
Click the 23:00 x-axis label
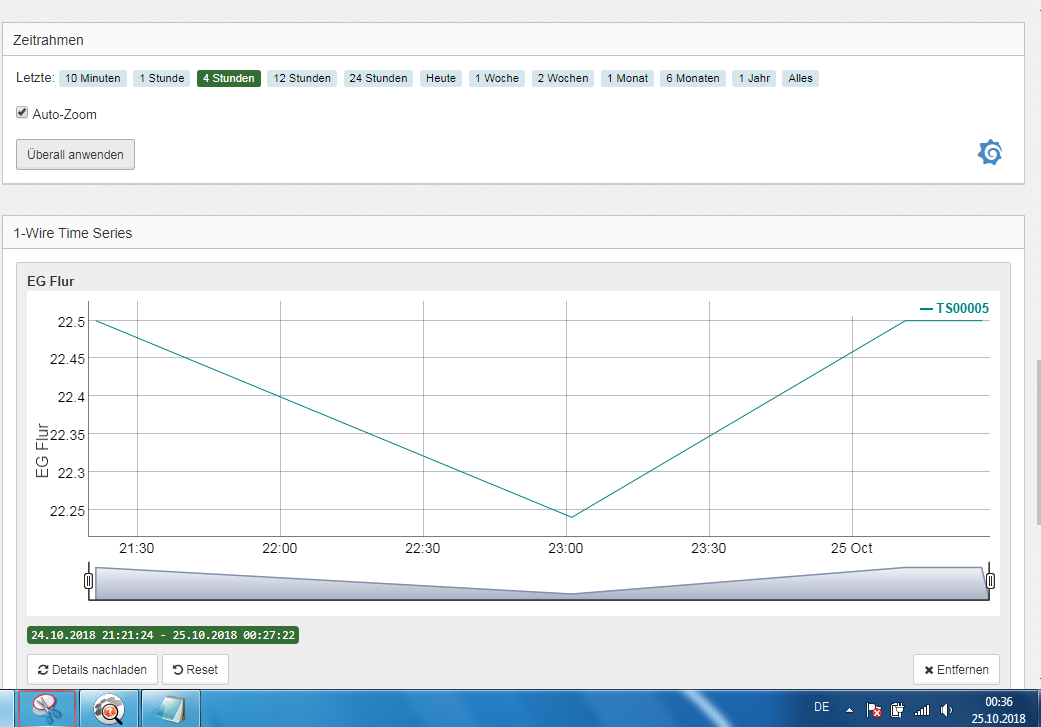566,548
